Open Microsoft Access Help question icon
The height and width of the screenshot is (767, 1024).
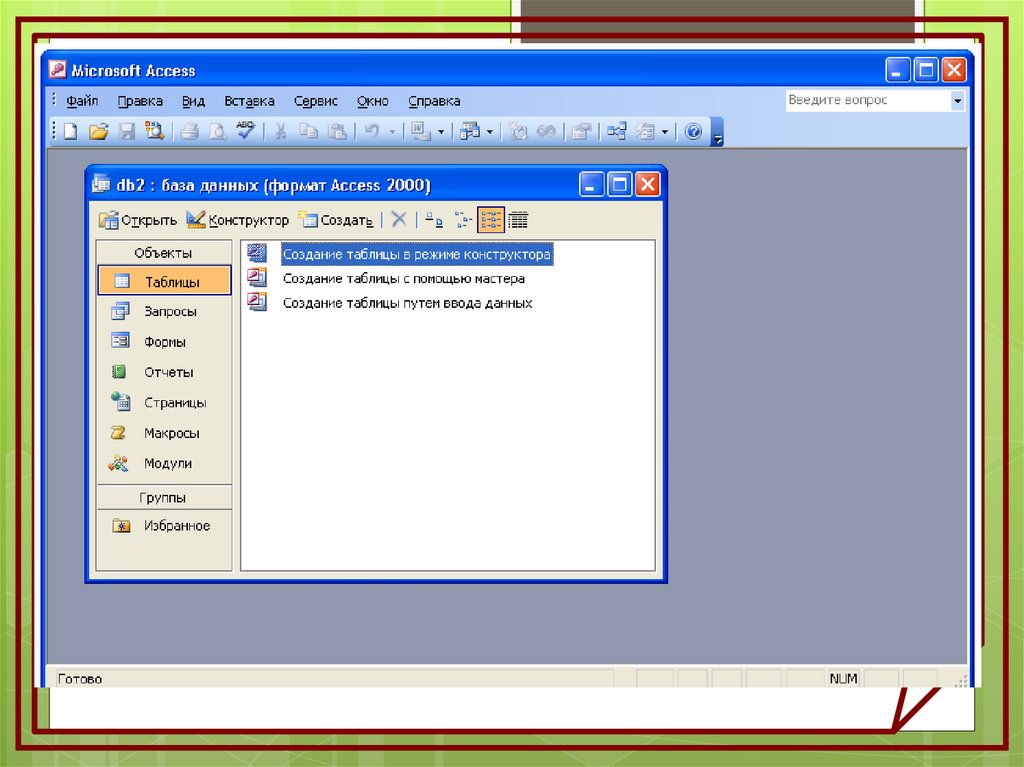(x=694, y=132)
